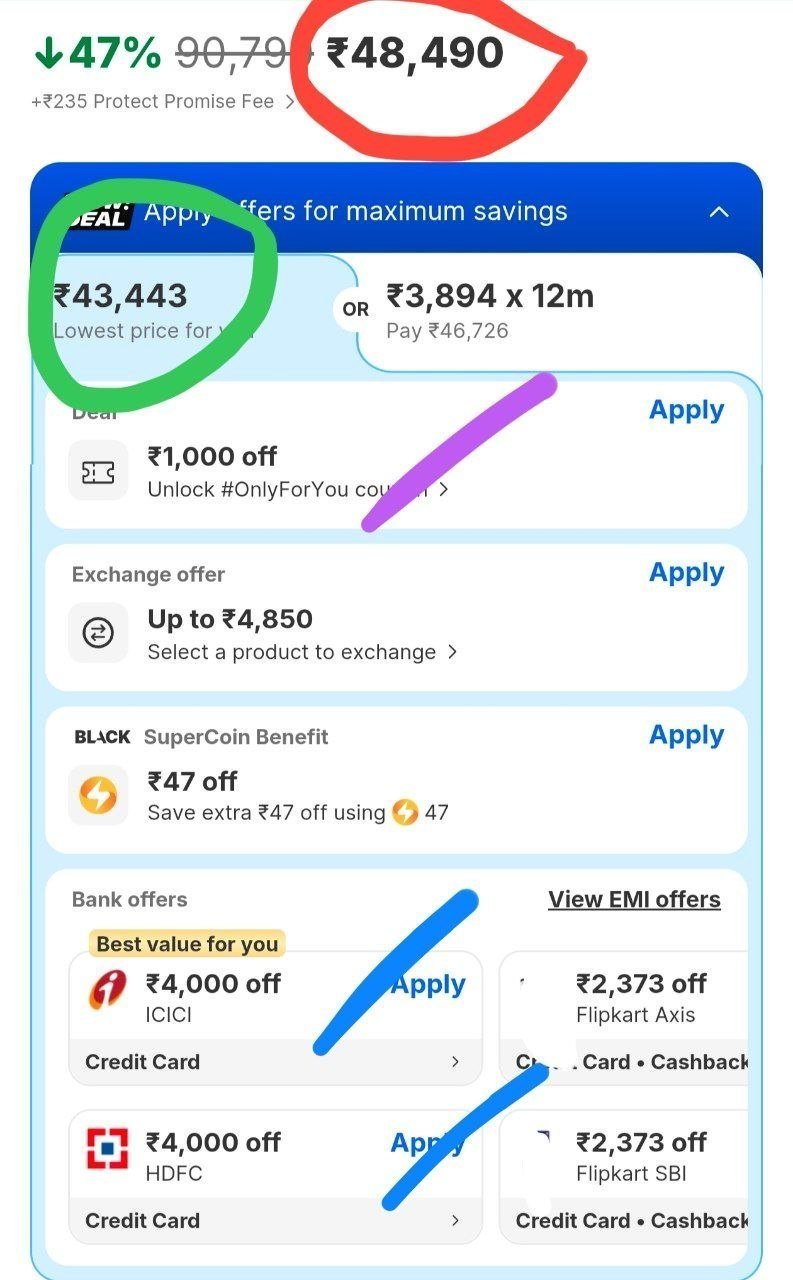Open View EMI offers link
793x1280 pixels.
coord(634,900)
